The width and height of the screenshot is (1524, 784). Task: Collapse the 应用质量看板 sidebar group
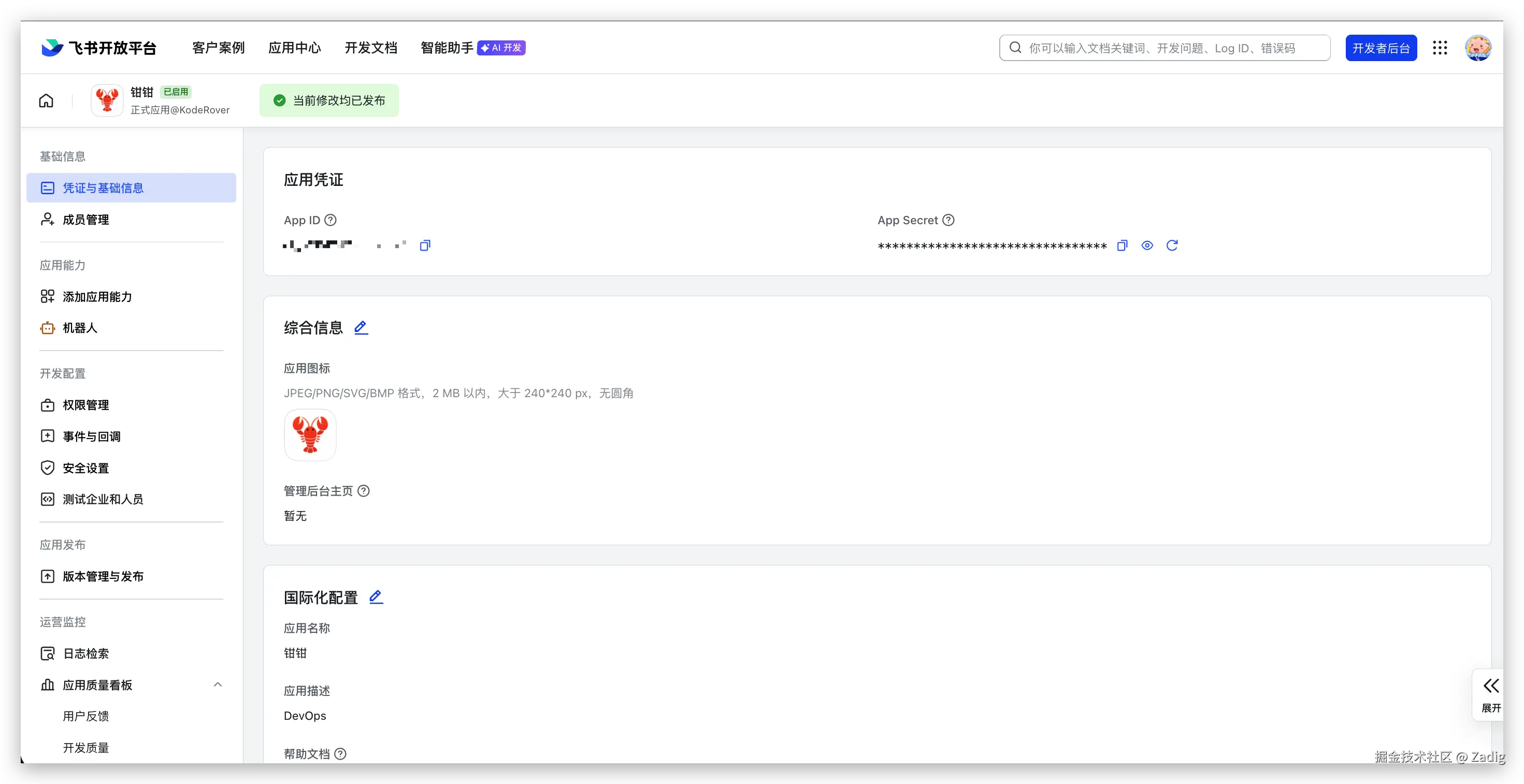218,685
